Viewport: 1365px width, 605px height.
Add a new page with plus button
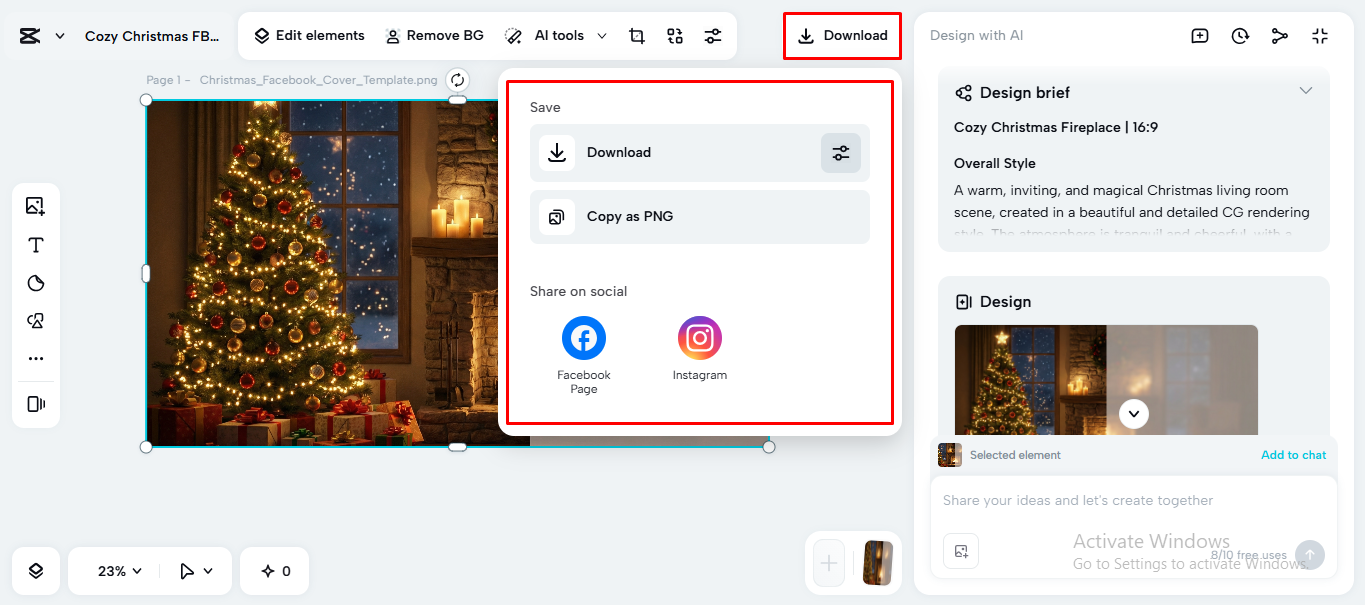pyautogui.click(x=829, y=563)
